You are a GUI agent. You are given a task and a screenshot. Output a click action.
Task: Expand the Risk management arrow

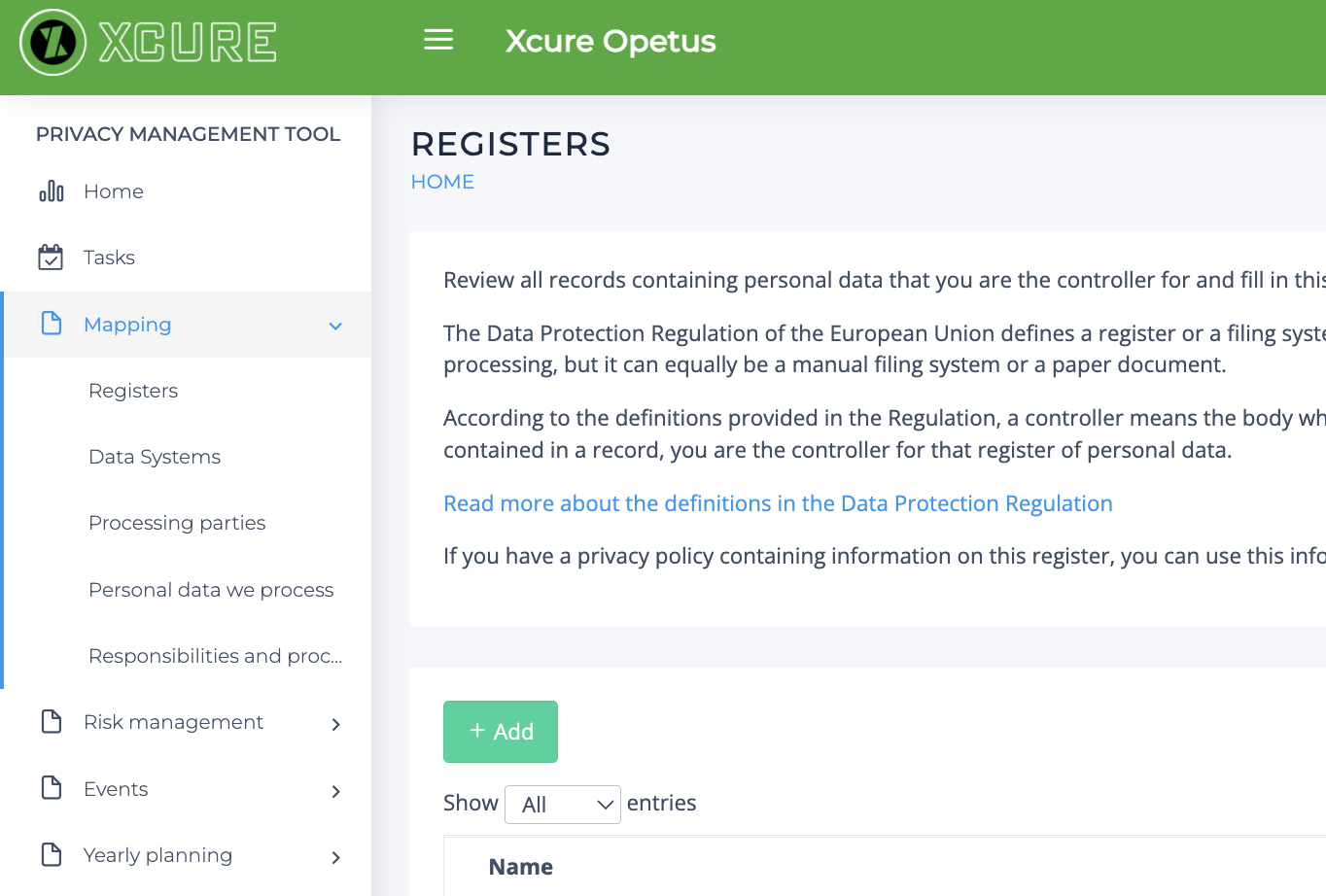[335, 724]
